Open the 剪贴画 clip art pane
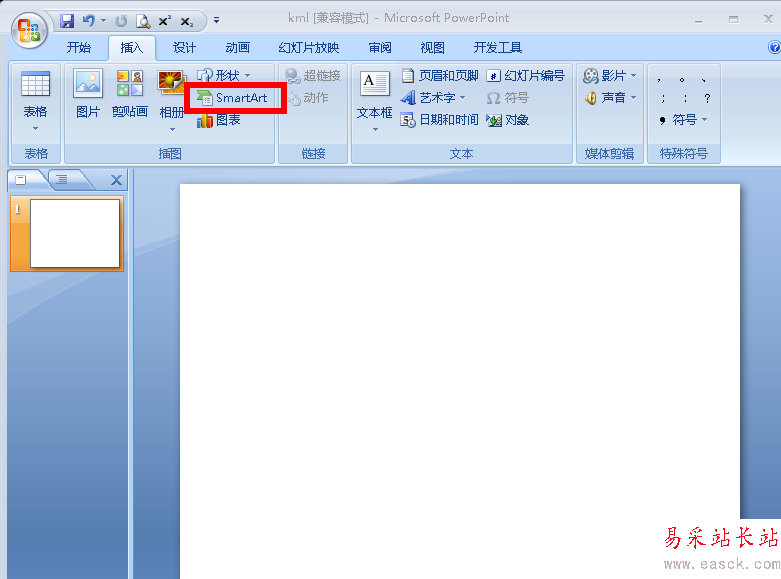This screenshot has height=579, width=781. (130, 94)
